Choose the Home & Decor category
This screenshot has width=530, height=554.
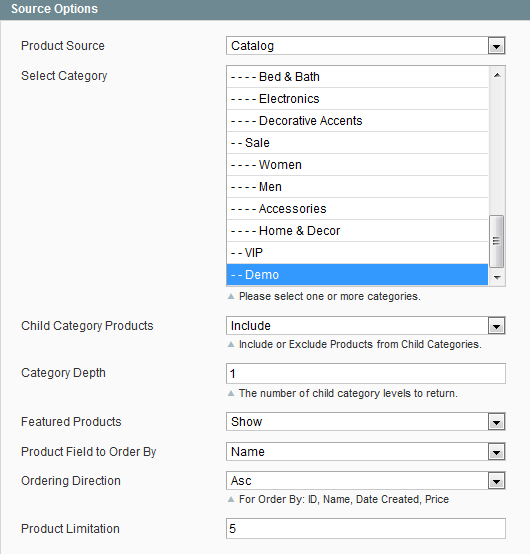pos(357,231)
